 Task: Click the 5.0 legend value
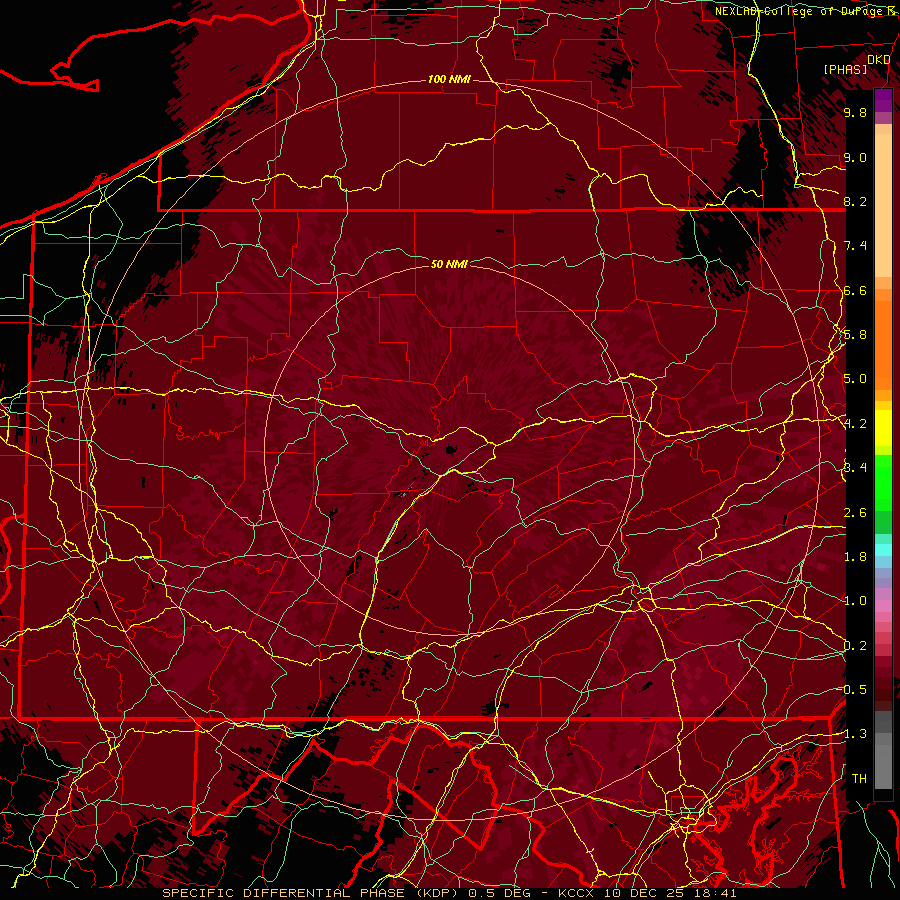[855, 379]
